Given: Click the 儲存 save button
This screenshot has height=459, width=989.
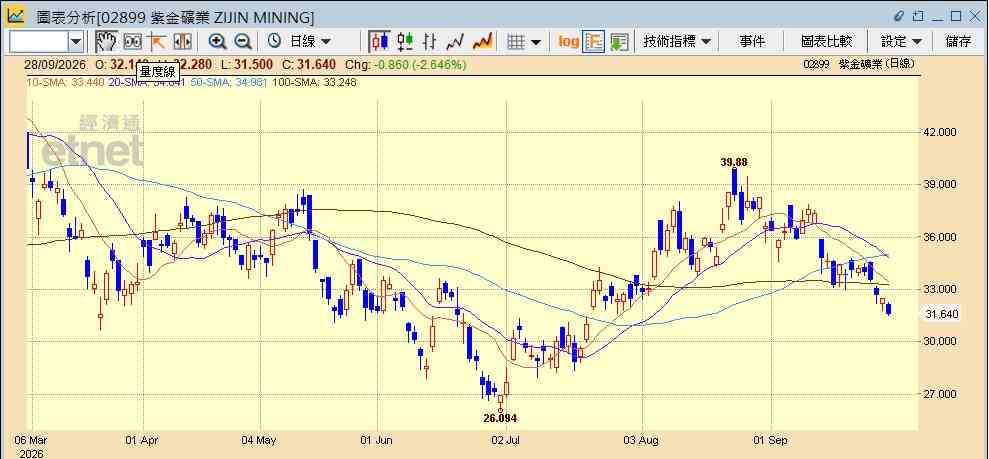Looking at the screenshot, I should tap(958, 42).
